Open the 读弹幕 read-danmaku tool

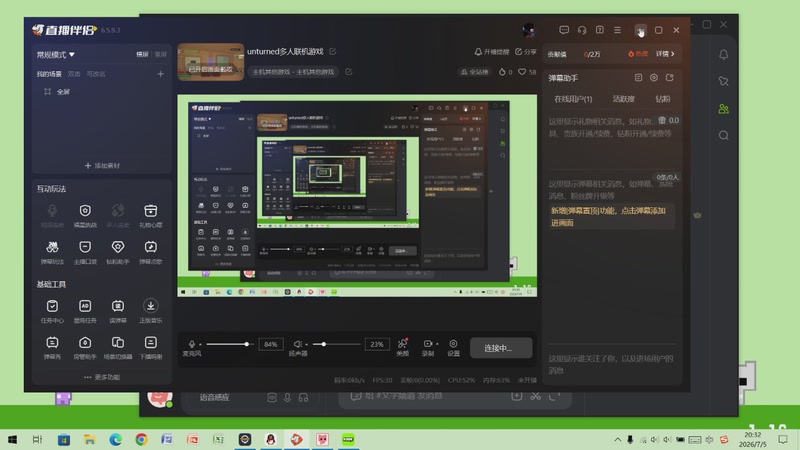click(118, 311)
